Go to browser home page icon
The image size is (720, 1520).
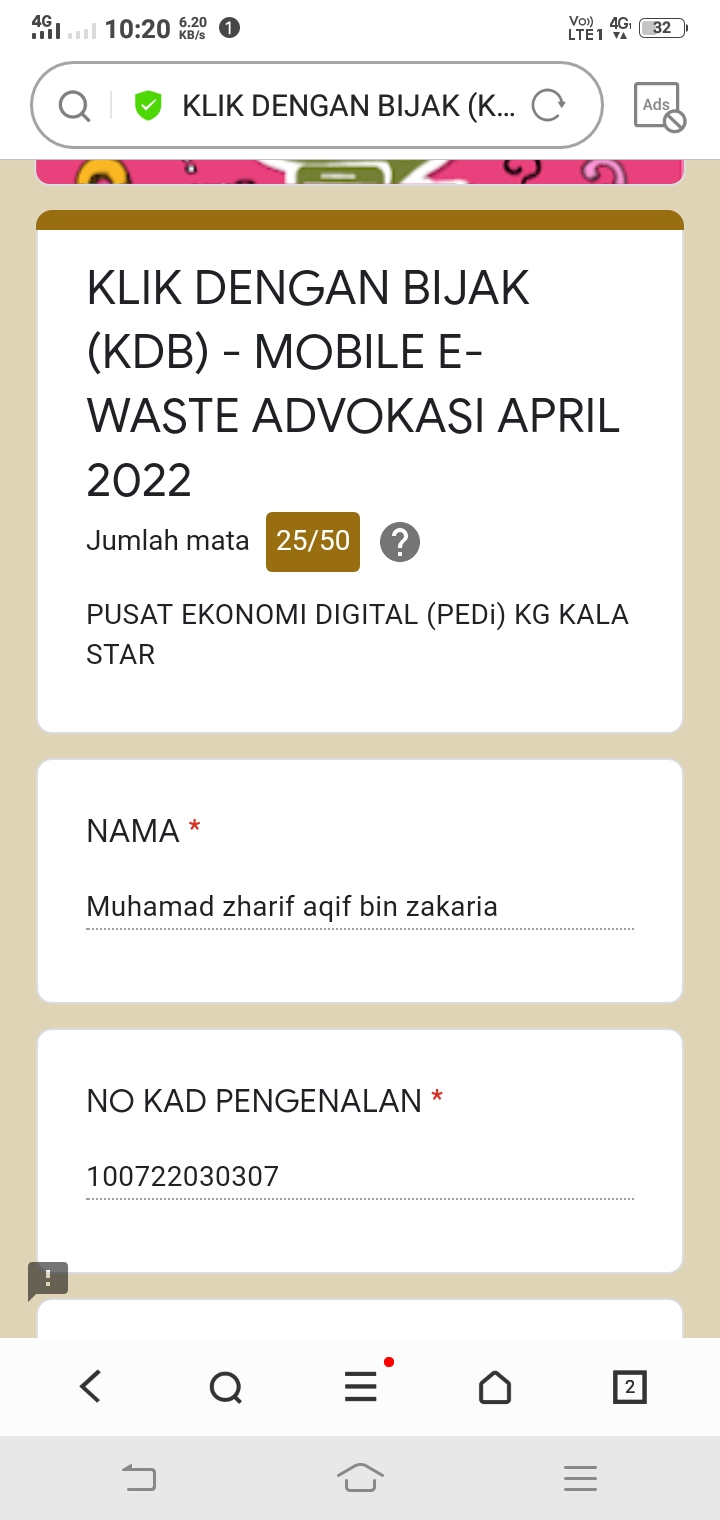point(495,1387)
